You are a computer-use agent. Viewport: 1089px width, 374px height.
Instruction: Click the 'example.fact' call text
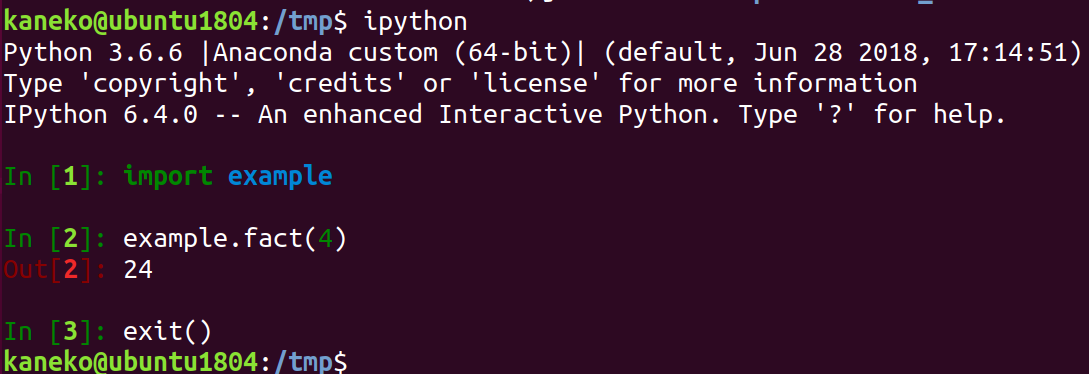point(213,238)
